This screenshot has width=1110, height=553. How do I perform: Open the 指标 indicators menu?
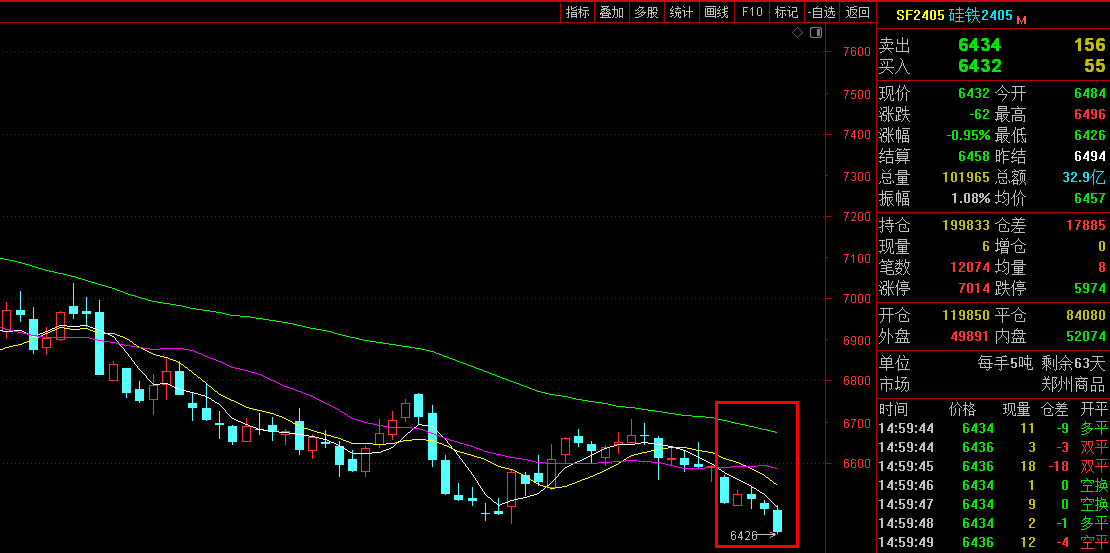[x=577, y=12]
